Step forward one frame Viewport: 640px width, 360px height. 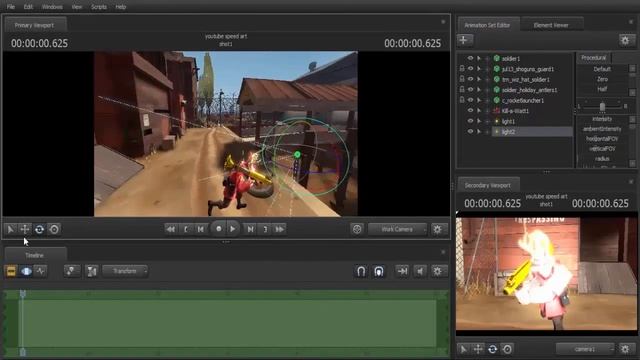(250, 229)
